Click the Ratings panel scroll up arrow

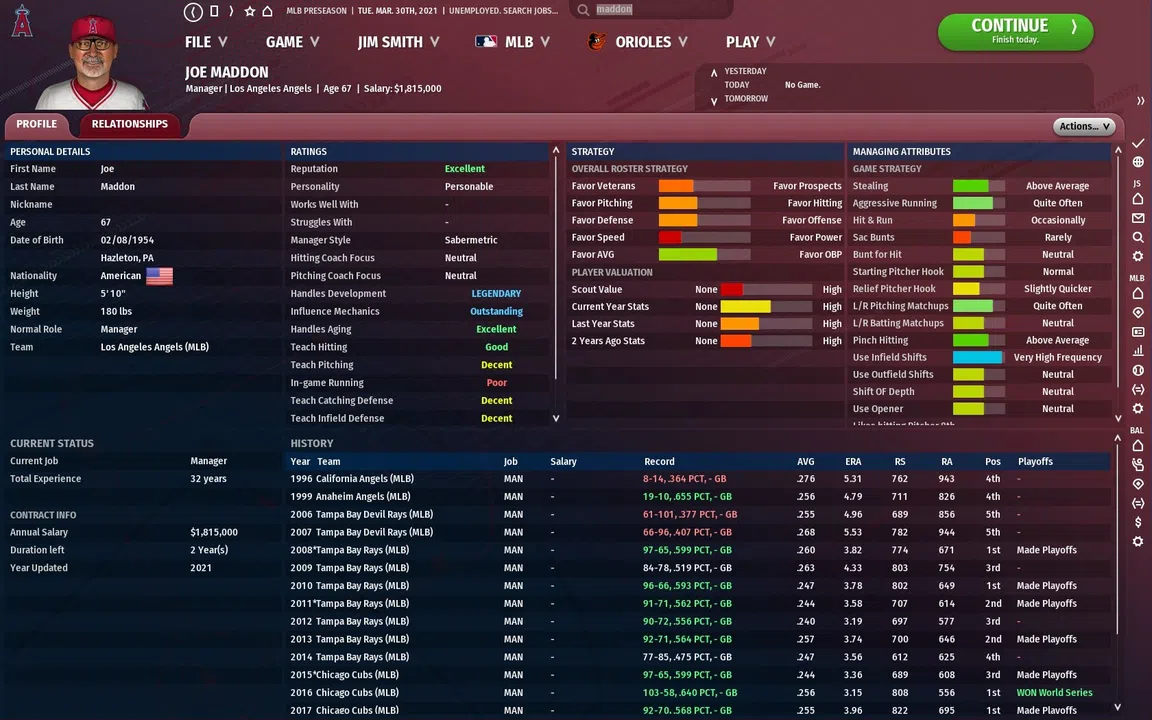coord(555,150)
